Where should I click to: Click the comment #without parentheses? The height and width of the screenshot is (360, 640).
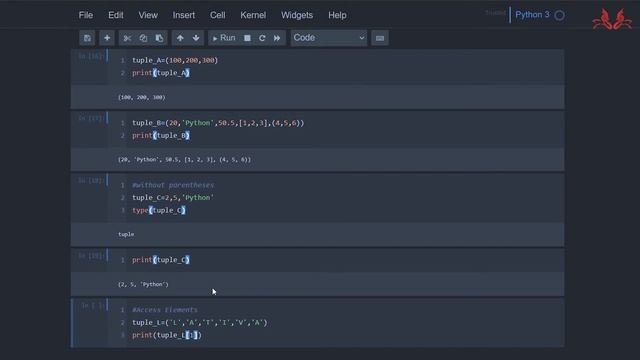(173, 185)
